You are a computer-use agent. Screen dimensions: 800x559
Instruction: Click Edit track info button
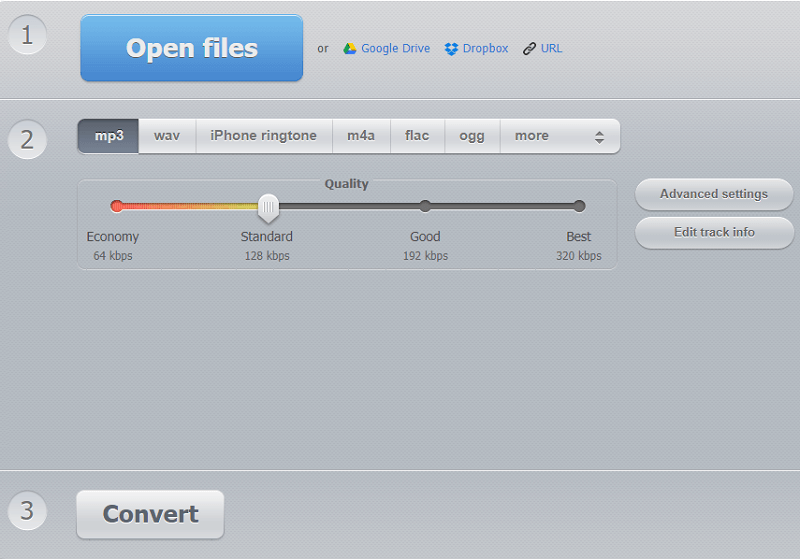(714, 232)
